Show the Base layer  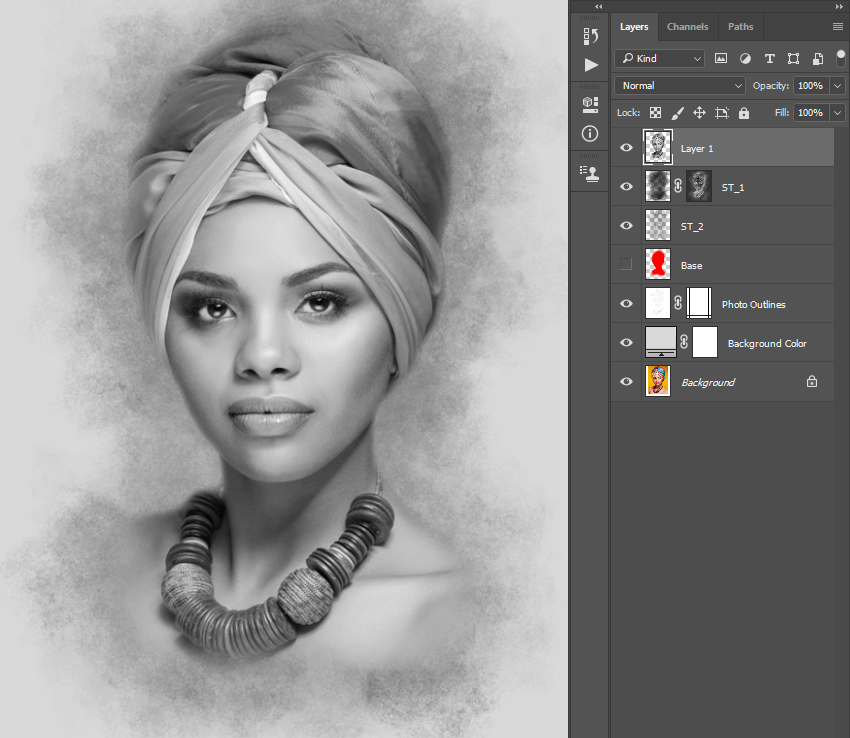click(x=626, y=264)
